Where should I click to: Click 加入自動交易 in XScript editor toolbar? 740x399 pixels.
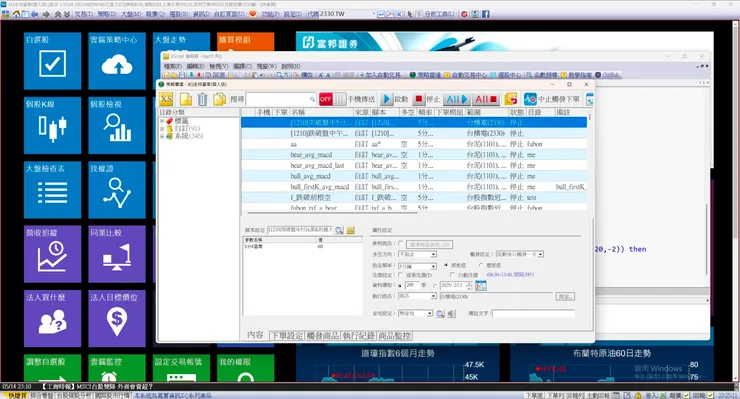tap(380, 75)
